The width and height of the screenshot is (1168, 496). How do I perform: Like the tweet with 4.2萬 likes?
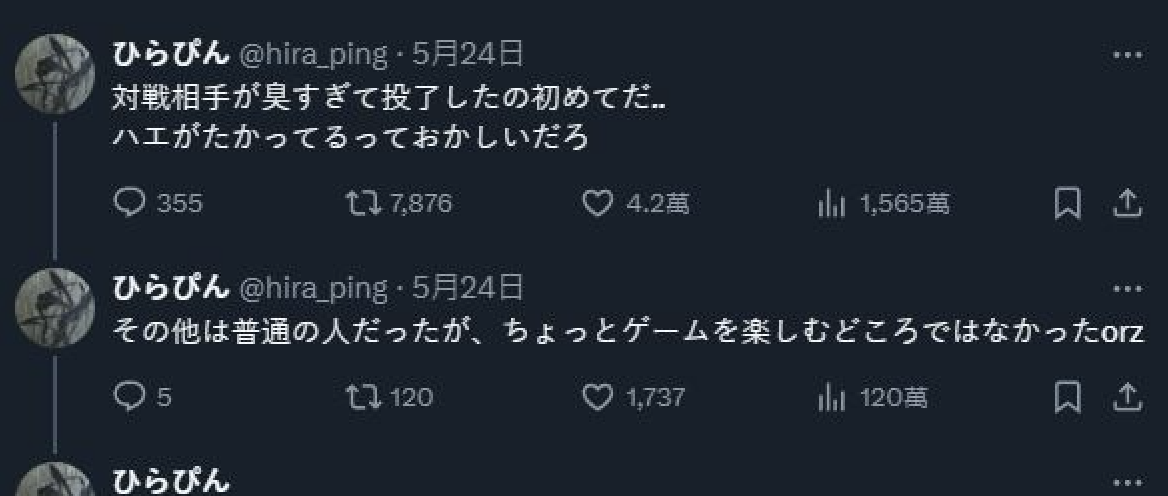pos(597,204)
